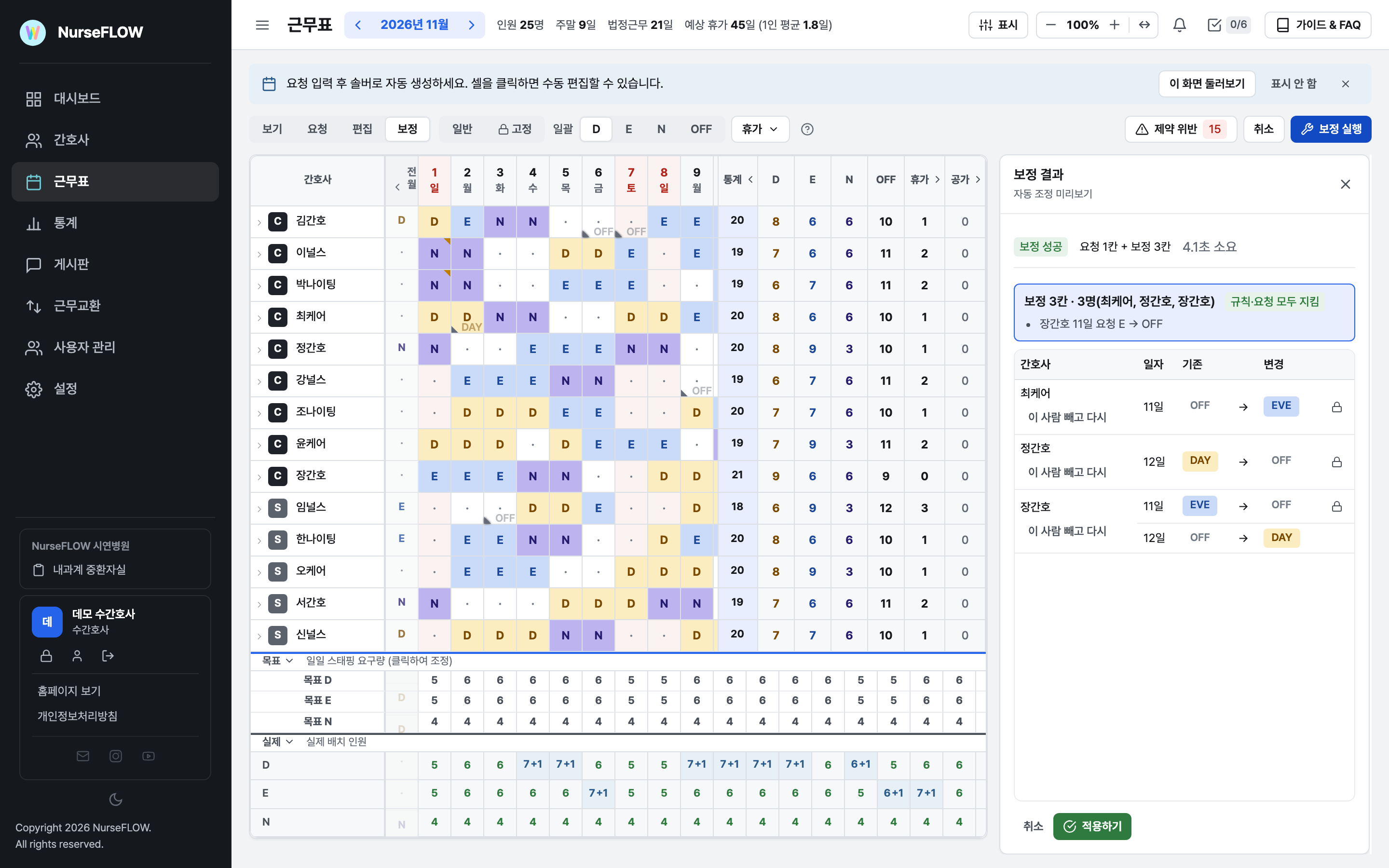Select bulk shift OFF
The width and height of the screenshot is (1389, 868).
click(x=701, y=129)
